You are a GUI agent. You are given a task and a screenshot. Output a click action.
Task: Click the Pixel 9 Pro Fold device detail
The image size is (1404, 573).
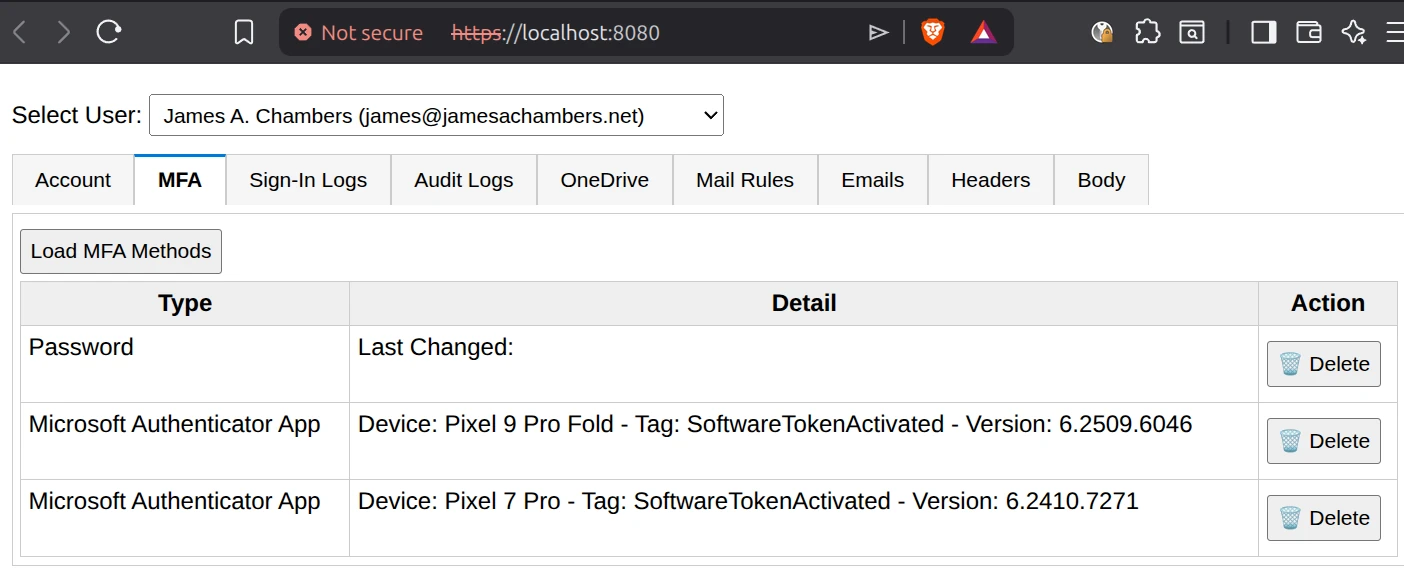click(775, 424)
